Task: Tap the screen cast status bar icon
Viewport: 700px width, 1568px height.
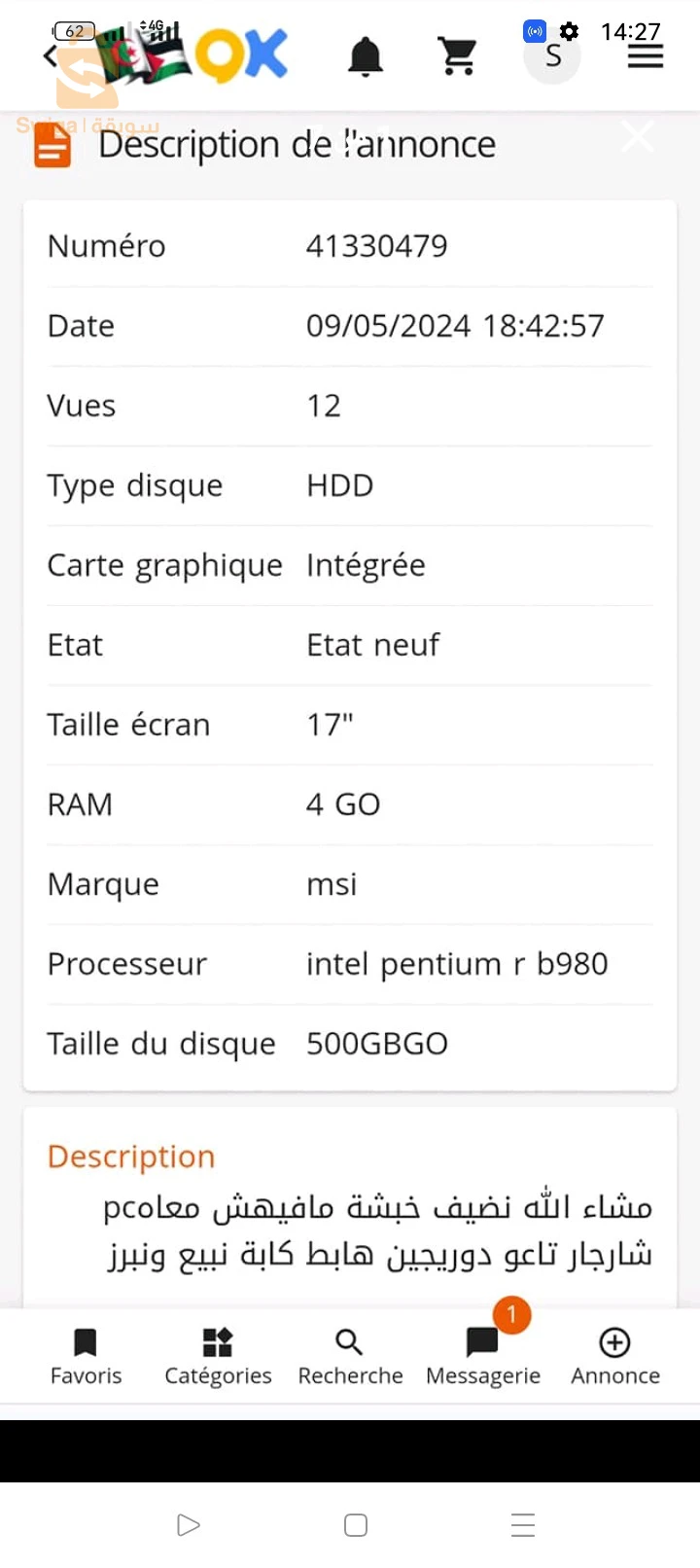Action: (535, 31)
